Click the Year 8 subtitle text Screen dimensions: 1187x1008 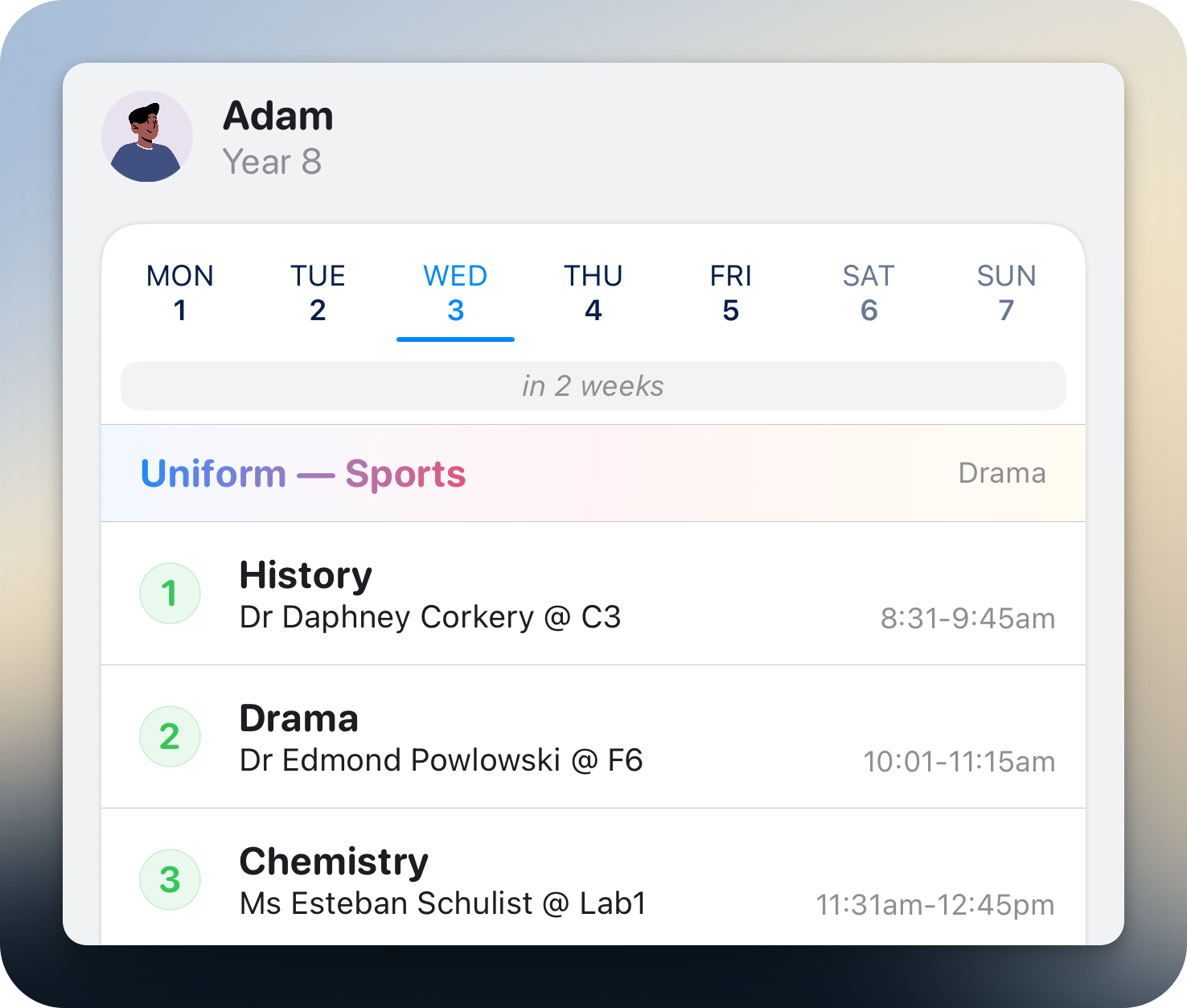click(272, 162)
